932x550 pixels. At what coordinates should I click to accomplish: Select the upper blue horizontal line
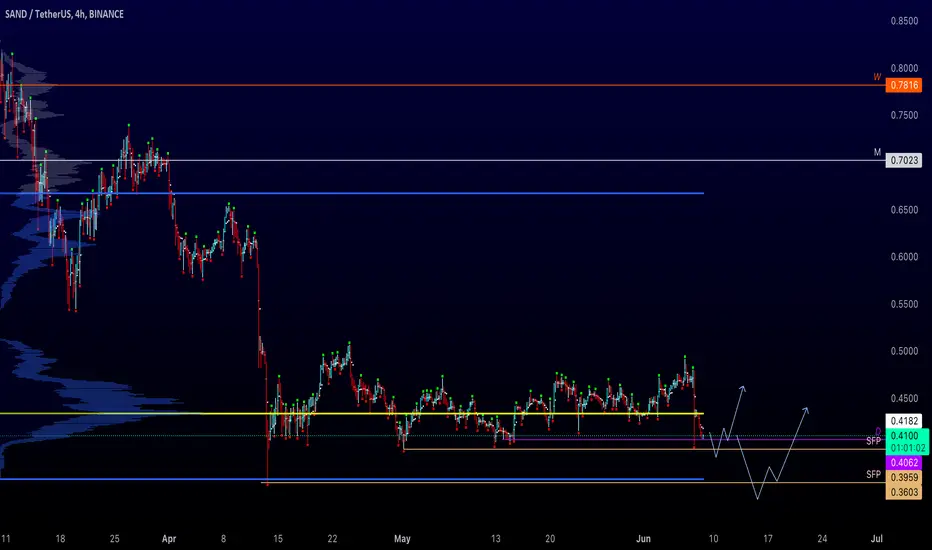(352, 193)
